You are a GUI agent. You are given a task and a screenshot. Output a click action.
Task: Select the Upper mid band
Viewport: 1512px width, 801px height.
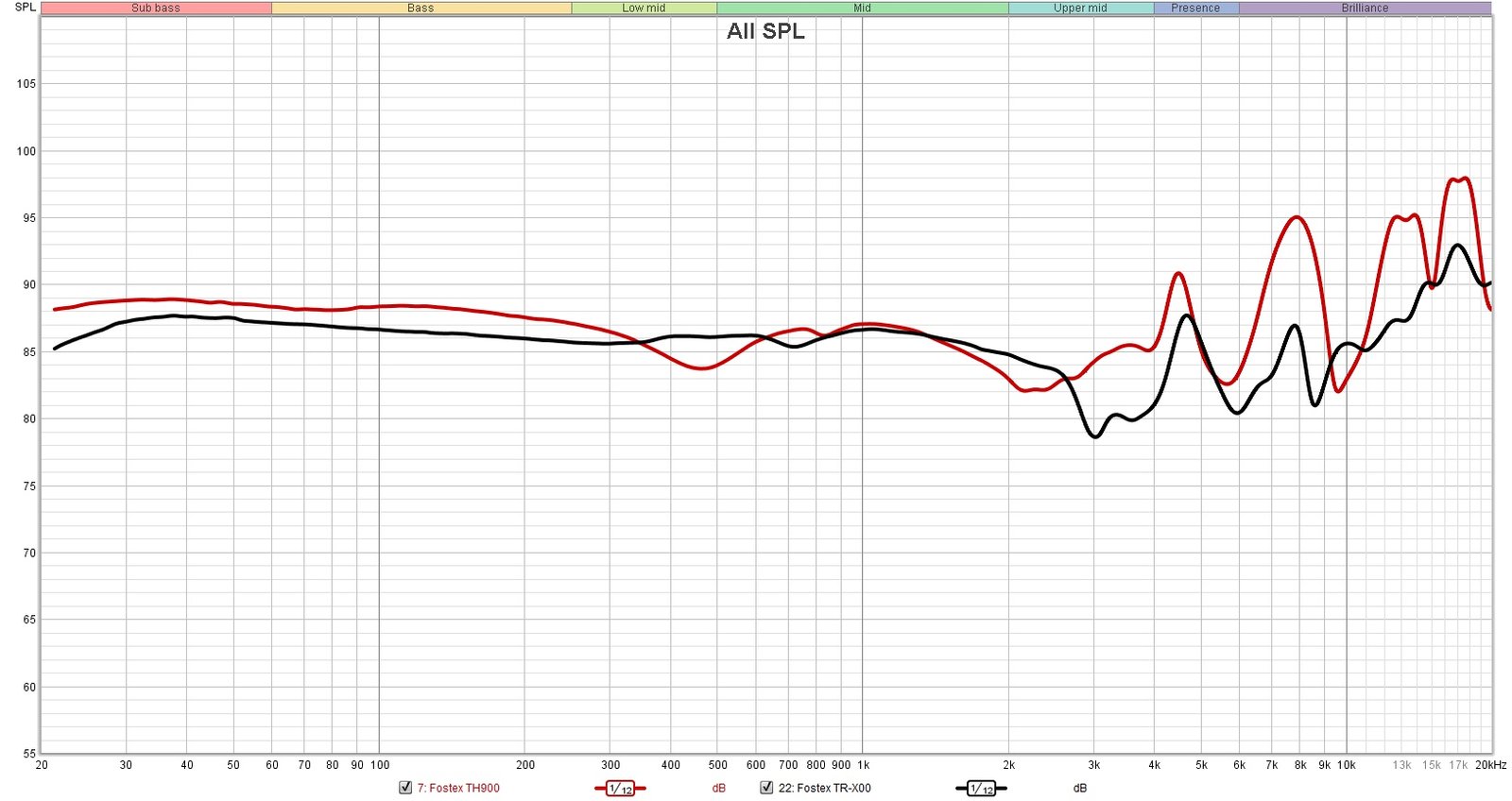[1080, 8]
